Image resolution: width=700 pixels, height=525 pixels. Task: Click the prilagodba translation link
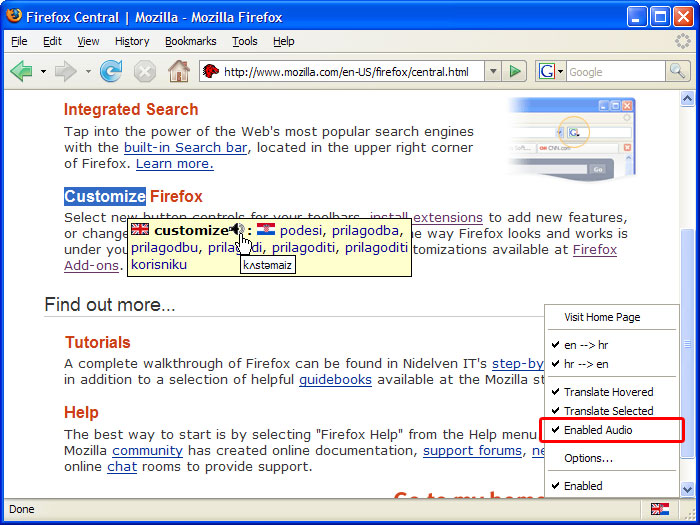click(365, 230)
